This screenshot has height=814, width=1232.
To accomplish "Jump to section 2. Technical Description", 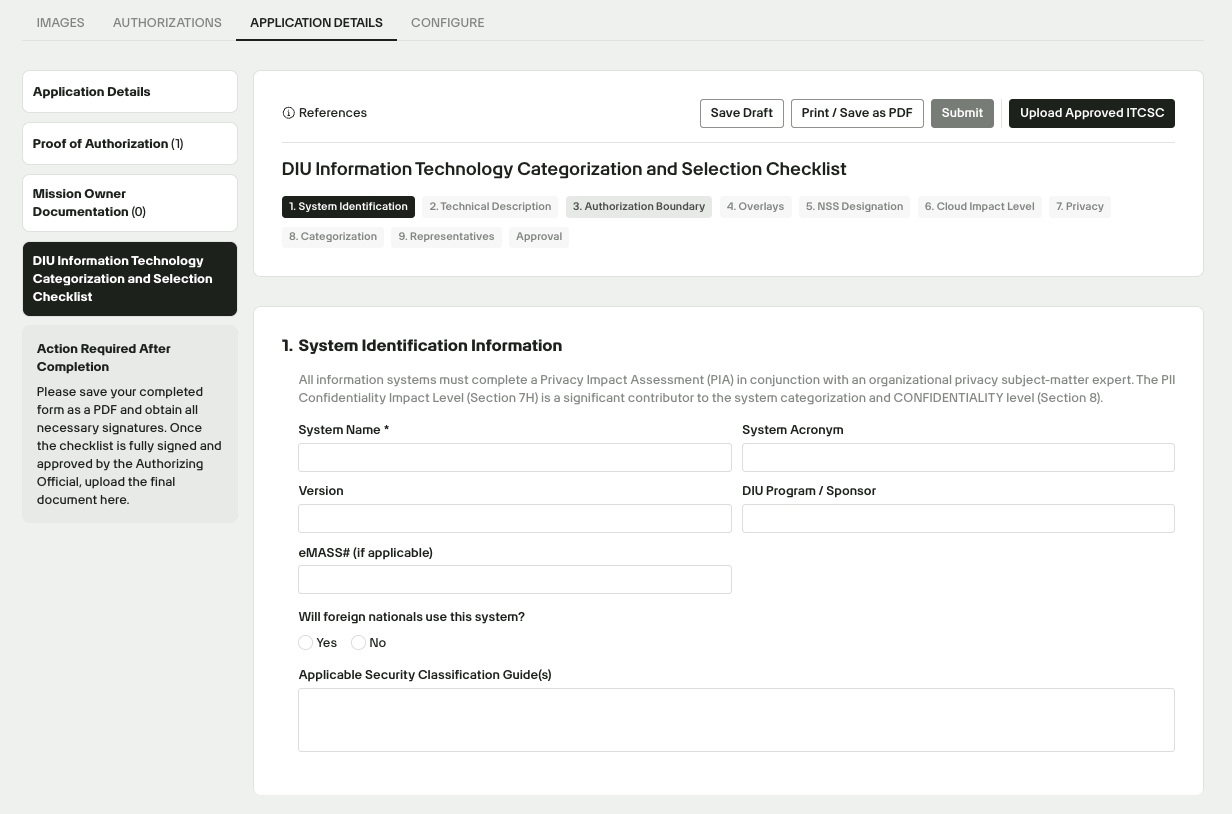I will click(x=490, y=207).
